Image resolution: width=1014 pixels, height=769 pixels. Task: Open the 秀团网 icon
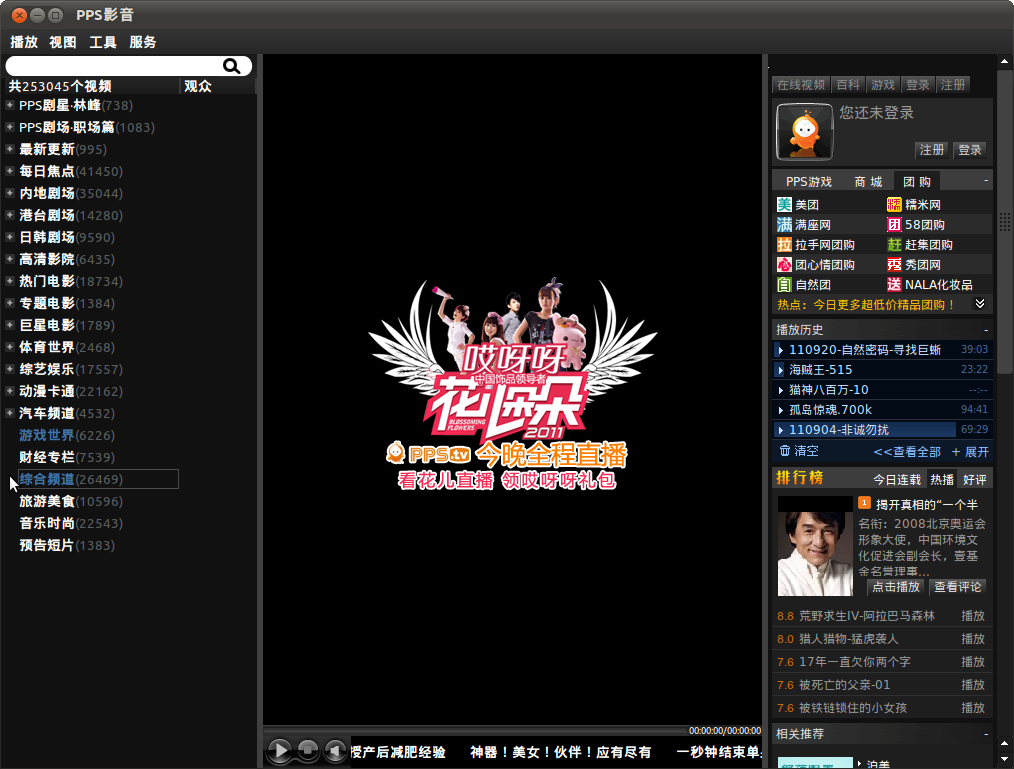(x=894, y=265)
